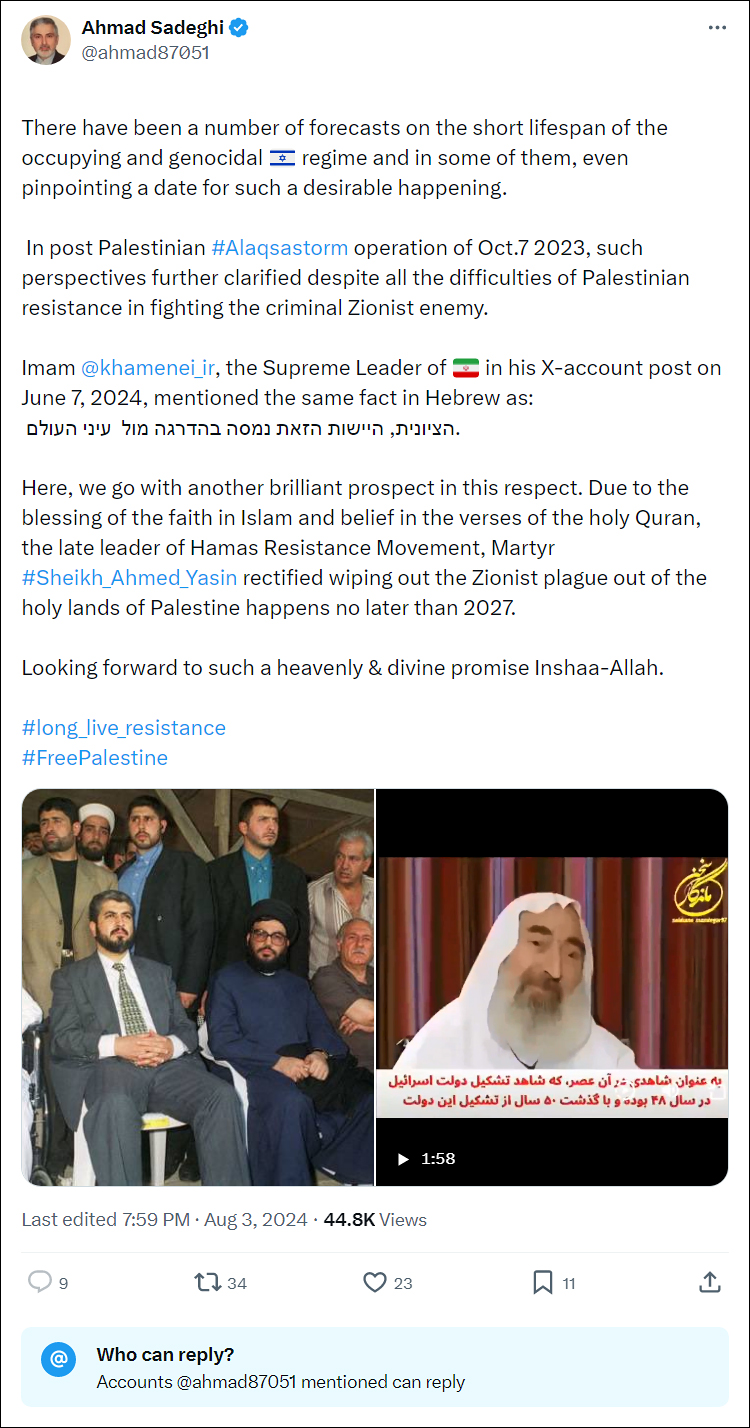Like the post with the heart icon
This screenshot has height=1428, width=750.
(375, 1282)
